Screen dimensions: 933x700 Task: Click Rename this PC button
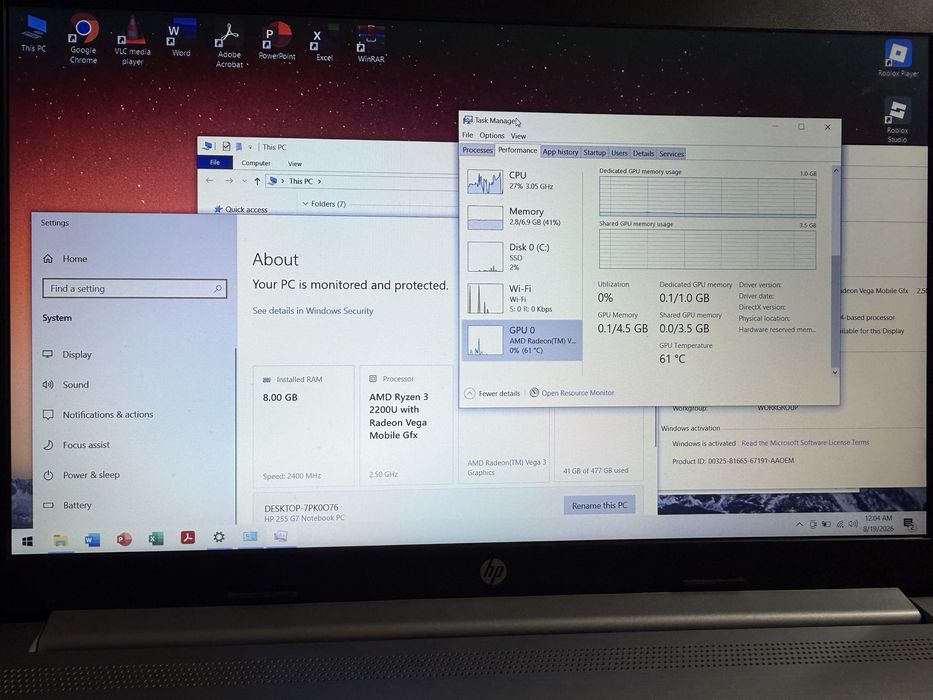click(599, 505)
